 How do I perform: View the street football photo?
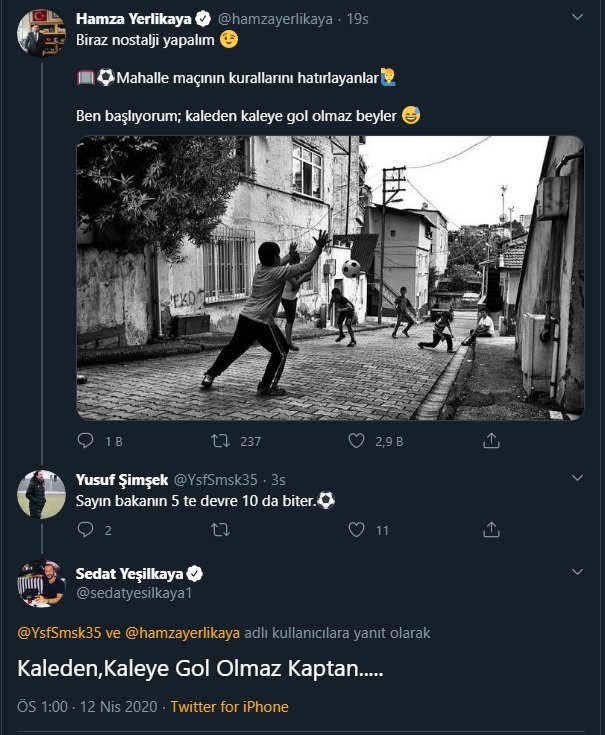pos(330,277)
